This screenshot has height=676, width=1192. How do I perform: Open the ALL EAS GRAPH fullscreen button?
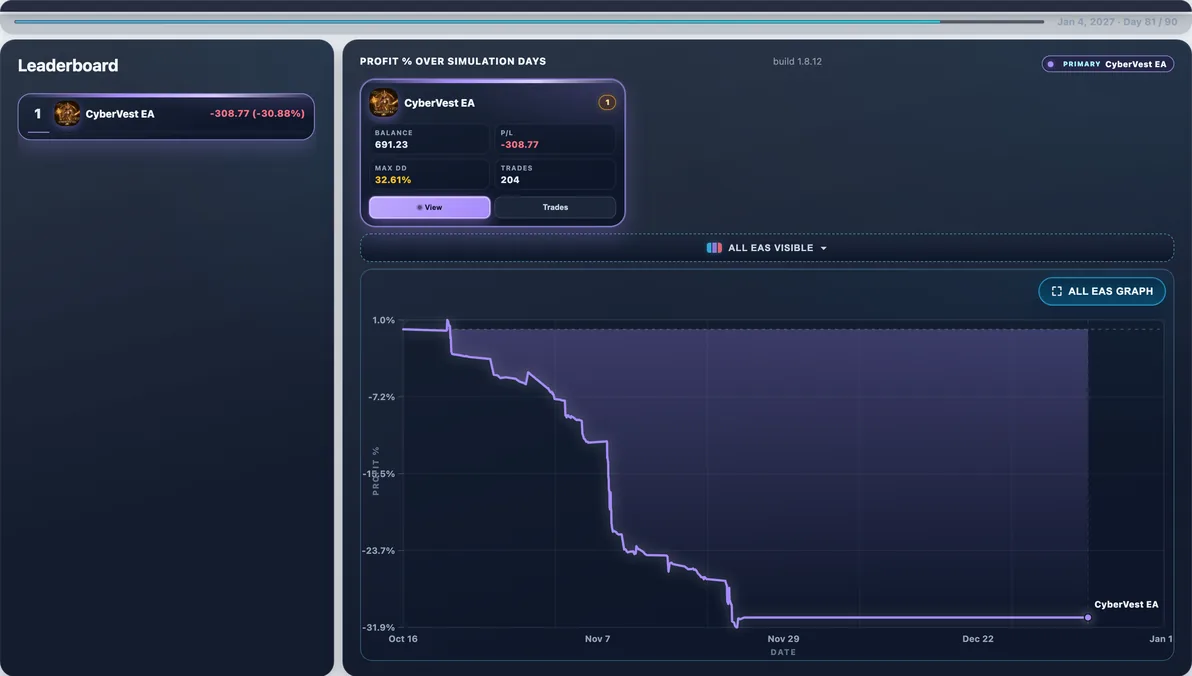pos(1102,291)
